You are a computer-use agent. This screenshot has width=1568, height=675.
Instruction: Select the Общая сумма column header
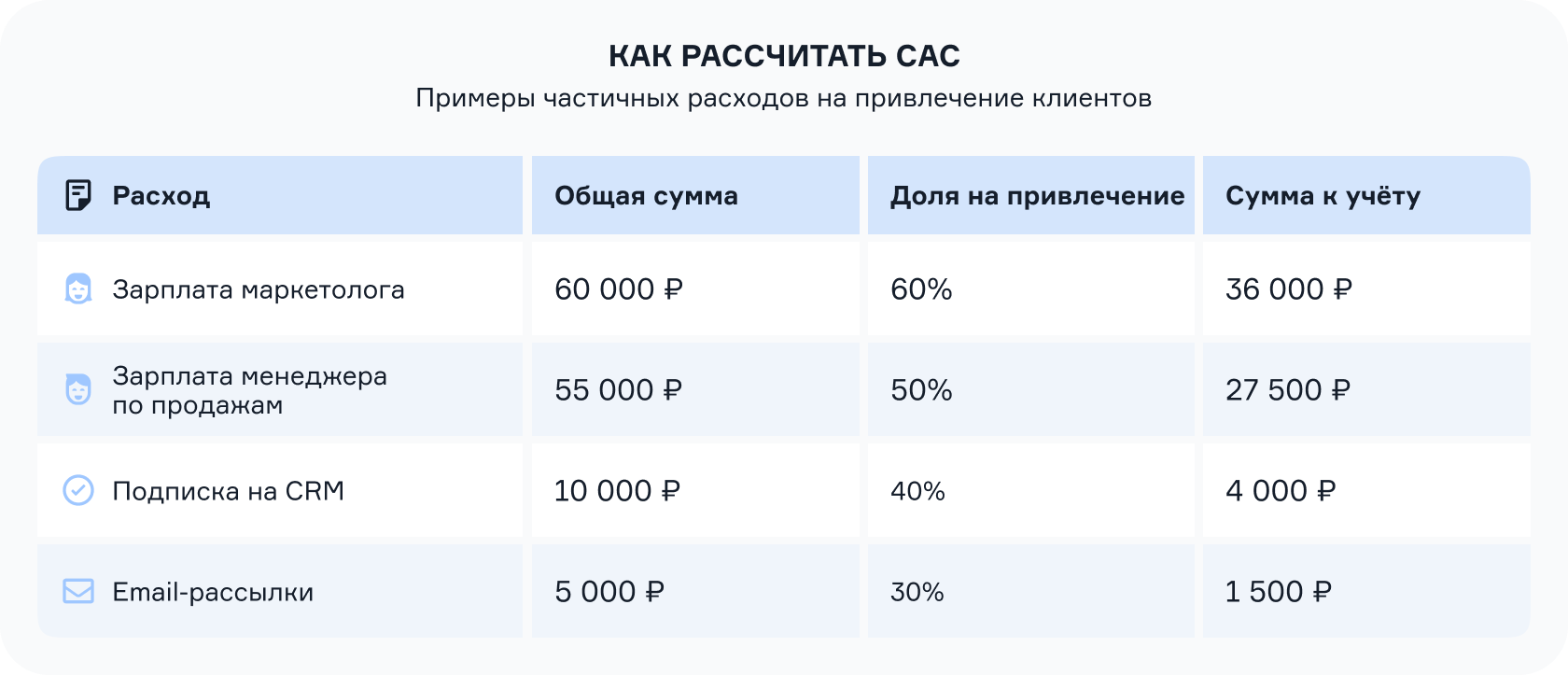pos(646,196)
